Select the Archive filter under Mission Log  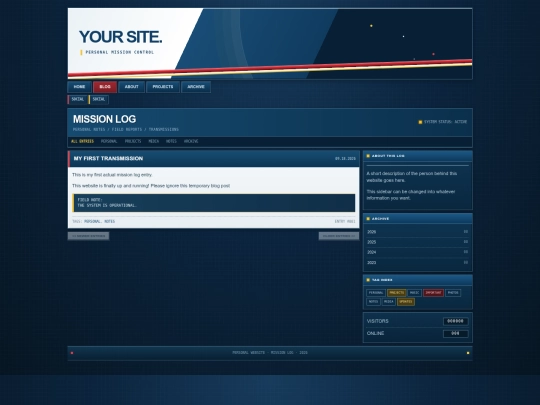pos(191,141)
